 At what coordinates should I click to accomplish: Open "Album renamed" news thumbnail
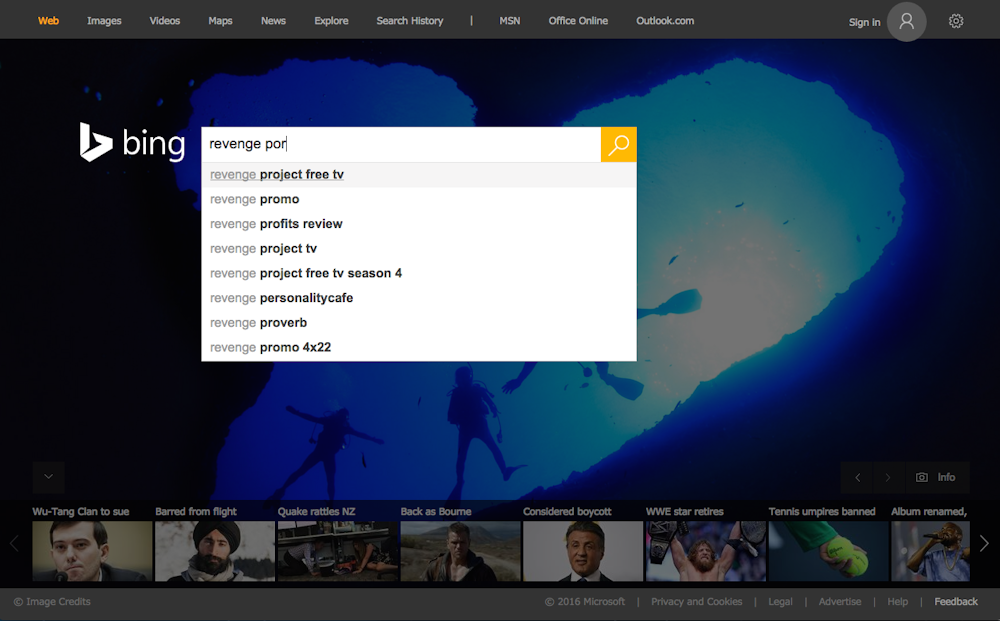[930, 551]
